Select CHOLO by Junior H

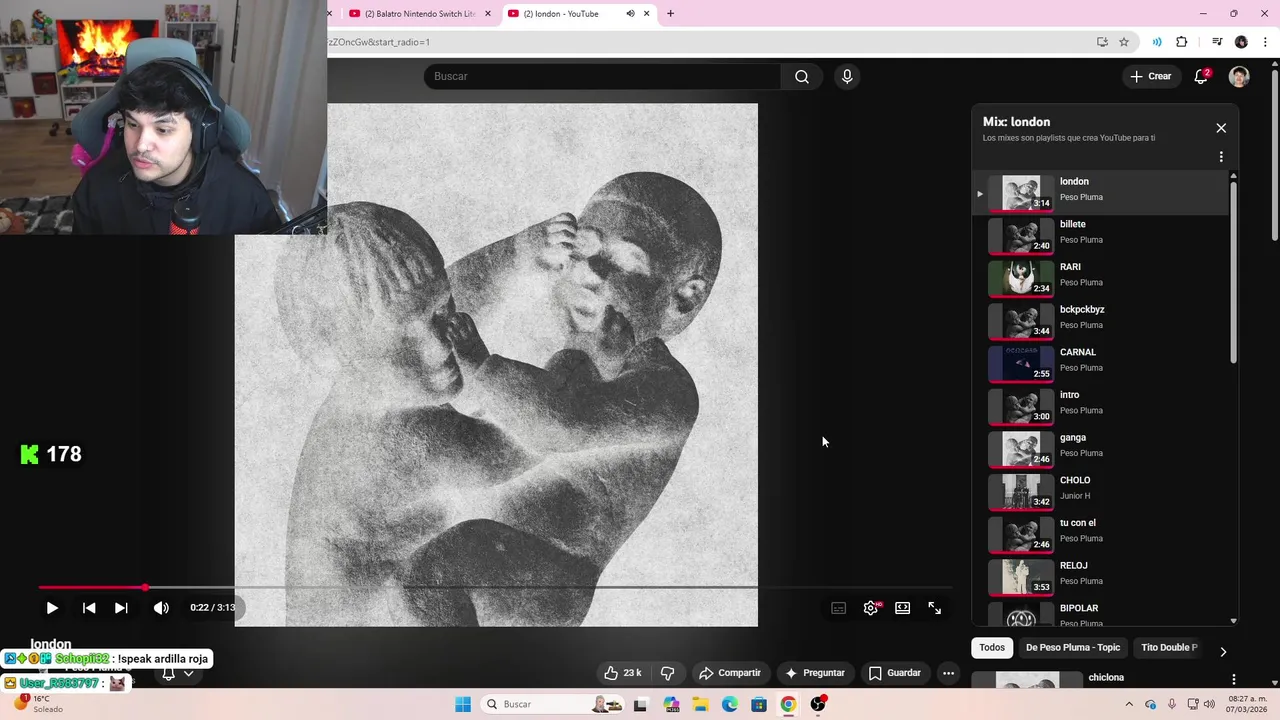1101,491
